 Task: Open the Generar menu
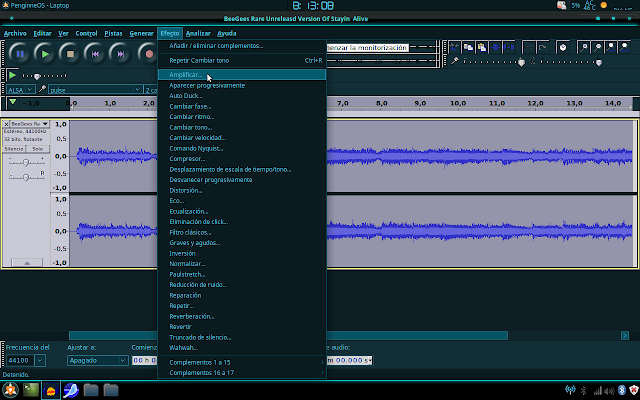click(141, 33)
